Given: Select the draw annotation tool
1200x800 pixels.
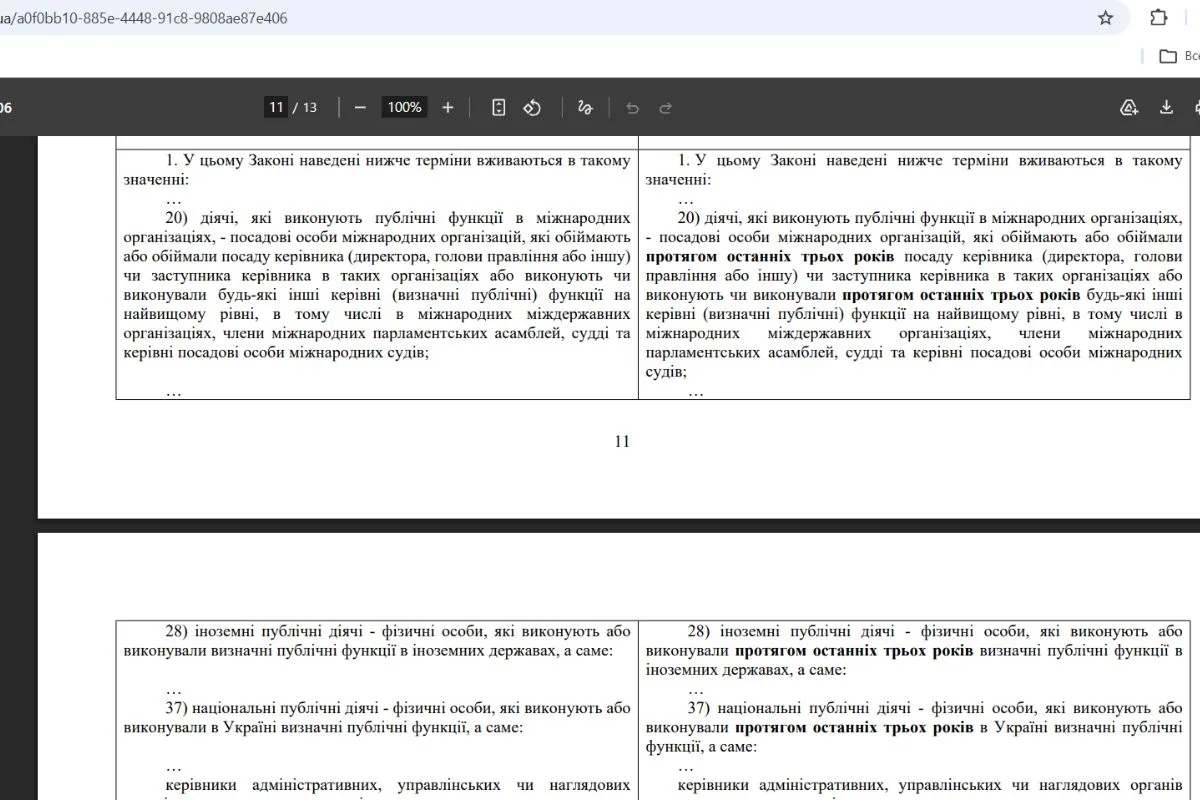Looking at the screenshot, I should pyautogui.click(x=585, y=107).
